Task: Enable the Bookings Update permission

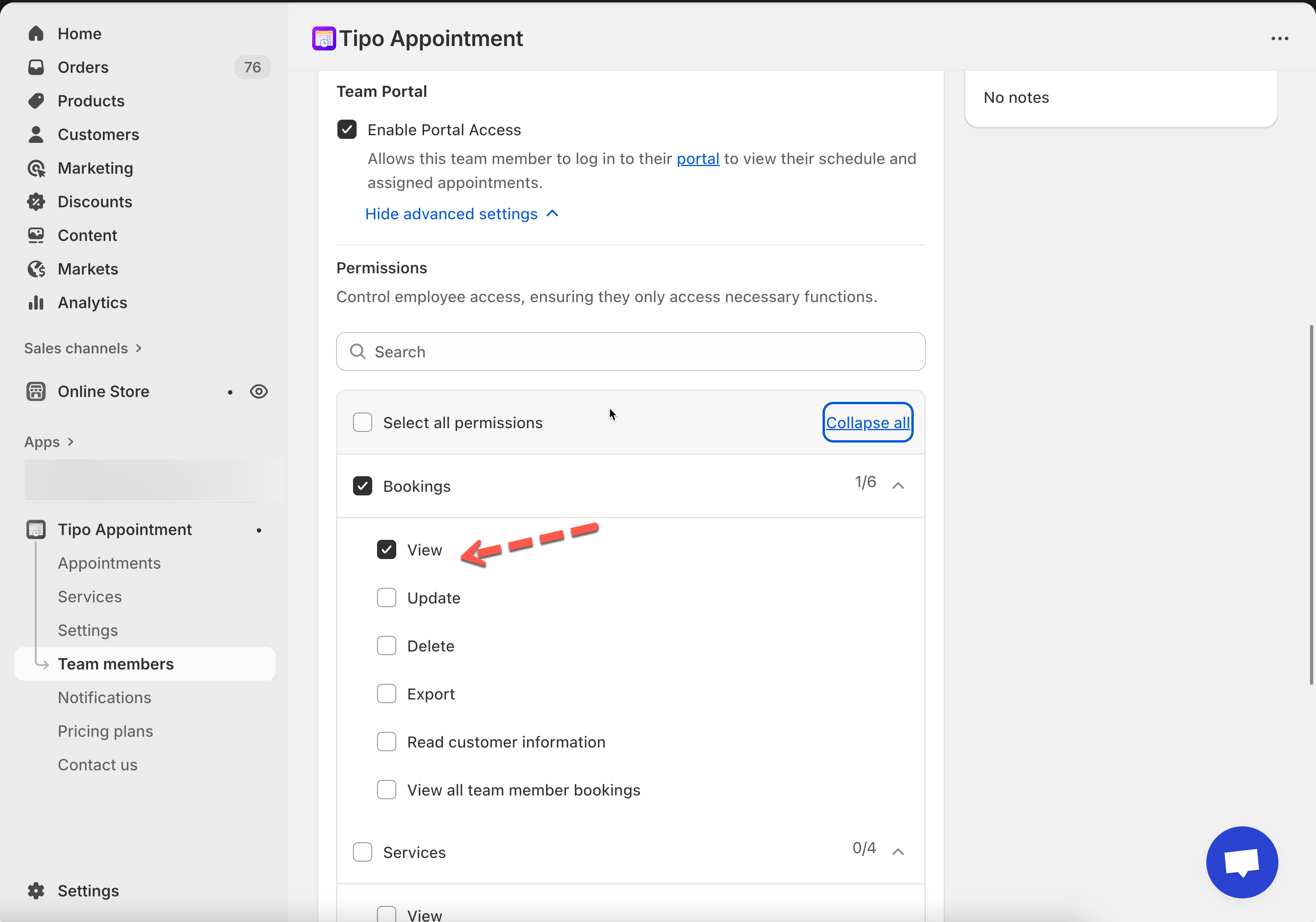Action: (x=386, y=598)
